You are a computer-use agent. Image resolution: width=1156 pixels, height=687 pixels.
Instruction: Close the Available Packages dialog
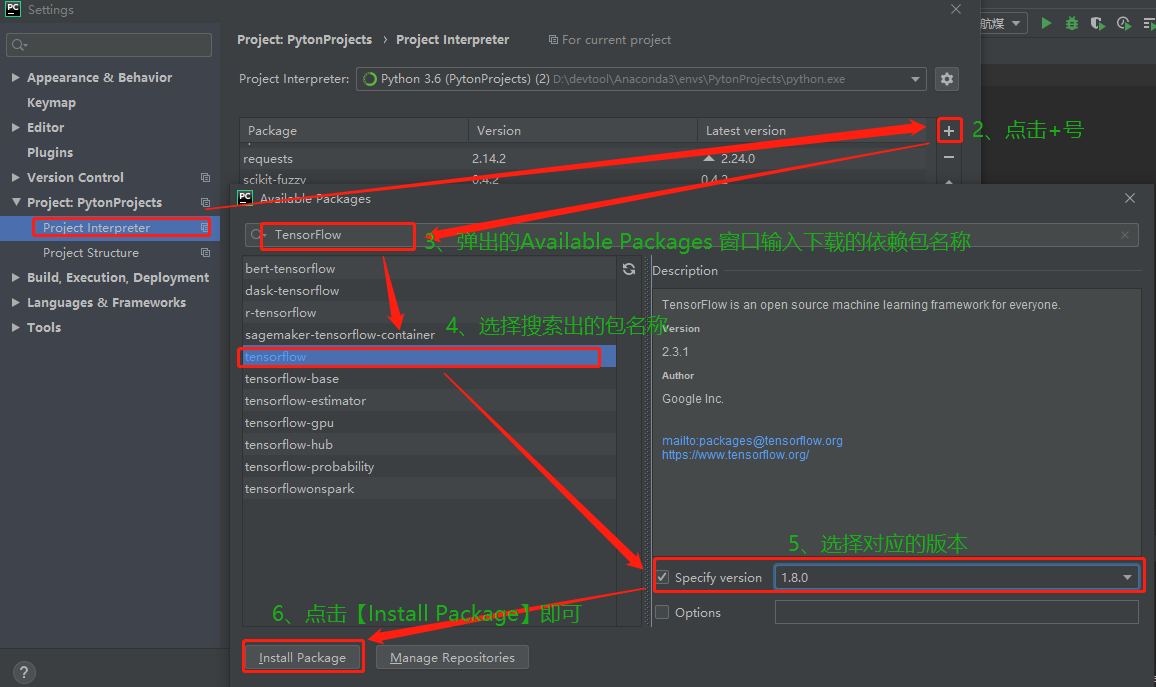(1129, 198)
